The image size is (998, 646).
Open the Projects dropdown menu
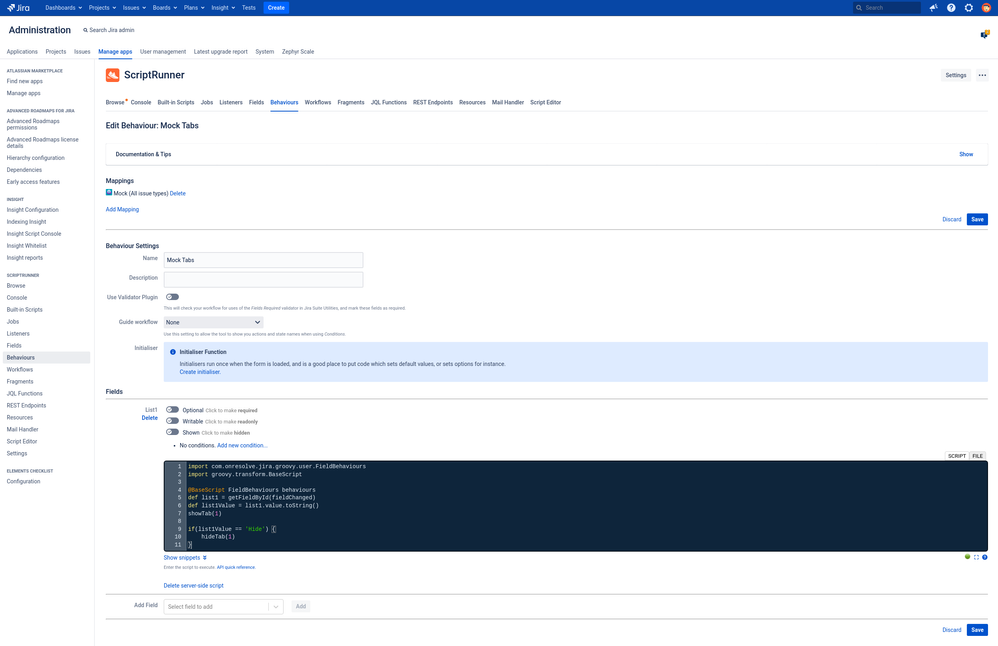(x=102, y=8)
